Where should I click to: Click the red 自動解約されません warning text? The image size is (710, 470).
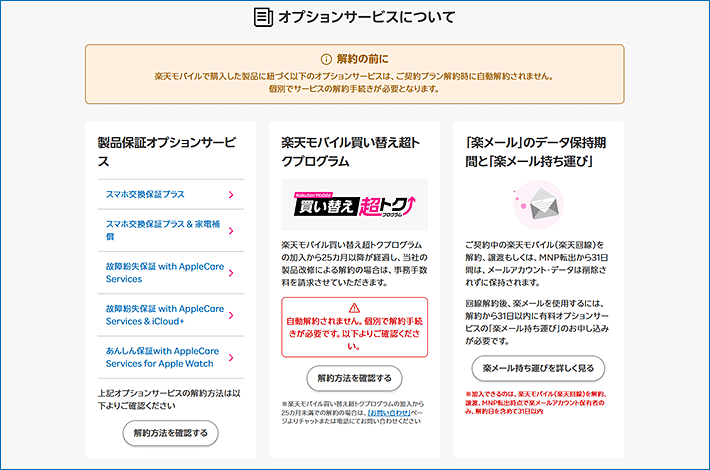coord(355,334)
